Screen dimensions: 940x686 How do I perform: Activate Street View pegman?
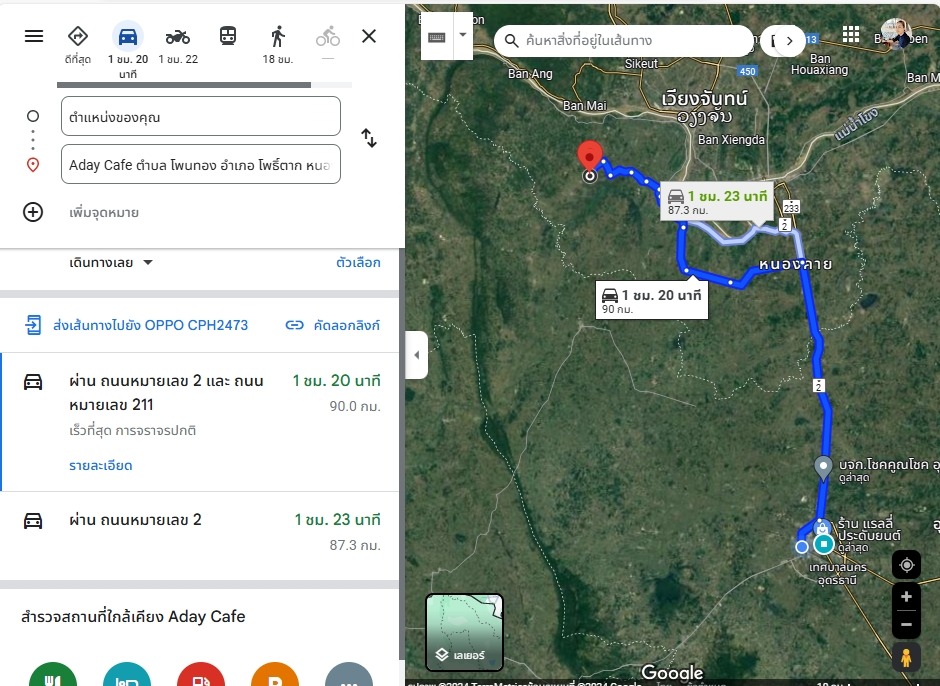point(906,657)
